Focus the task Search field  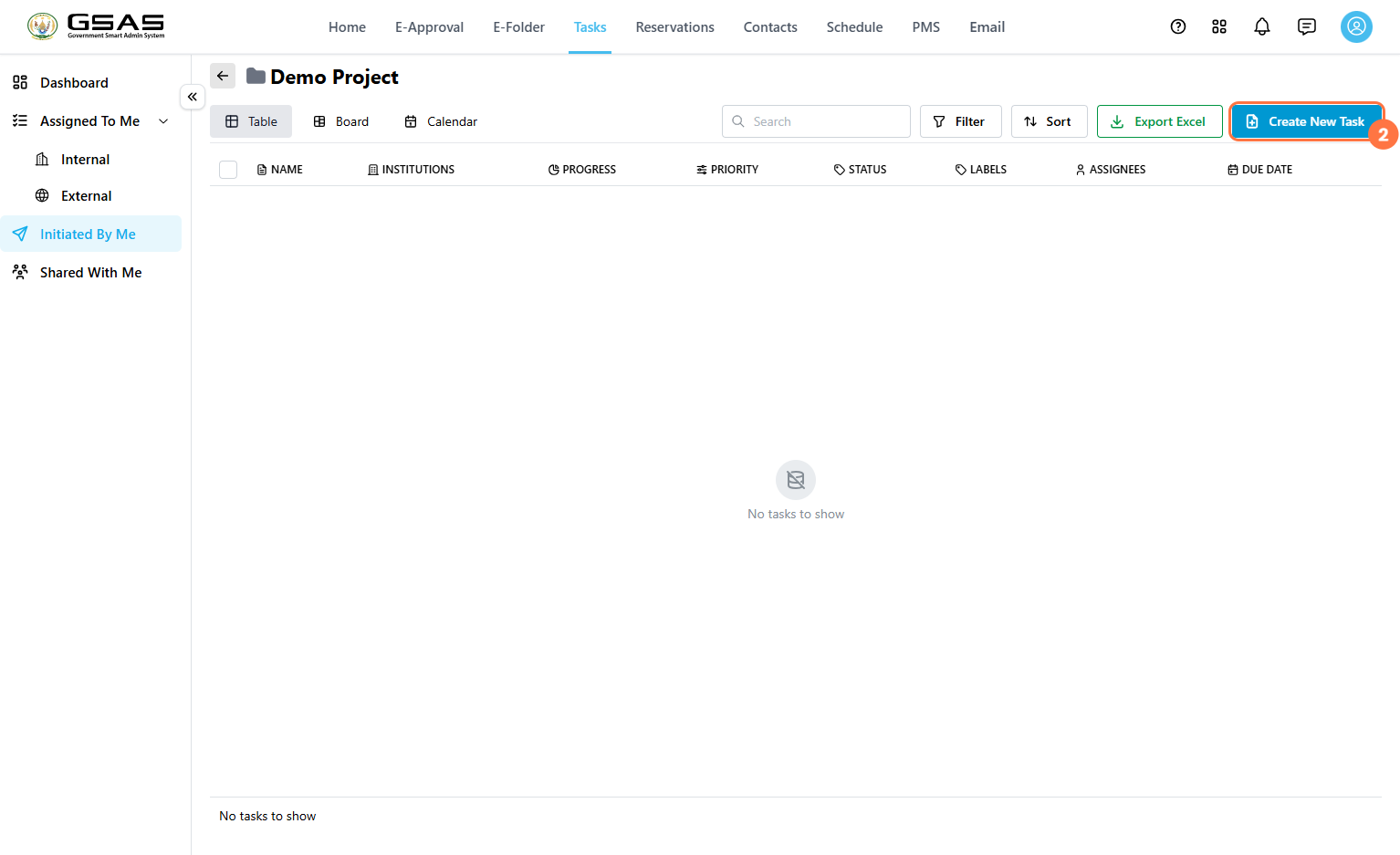click(x=816, y=121)
